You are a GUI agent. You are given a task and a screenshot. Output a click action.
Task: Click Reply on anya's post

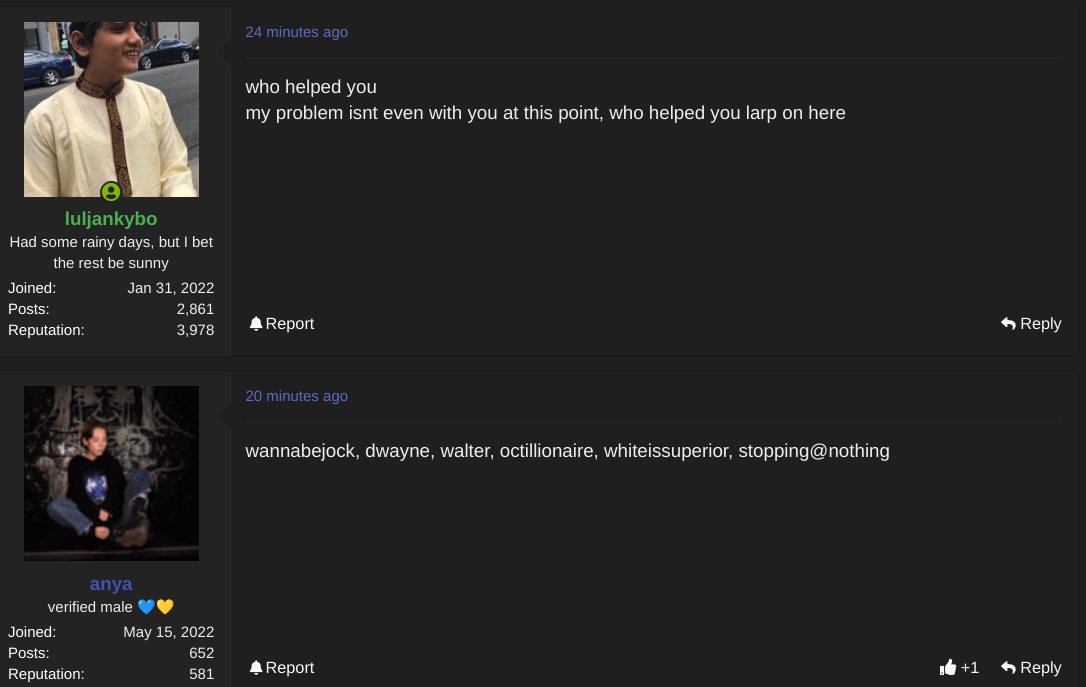(1040, 667)
